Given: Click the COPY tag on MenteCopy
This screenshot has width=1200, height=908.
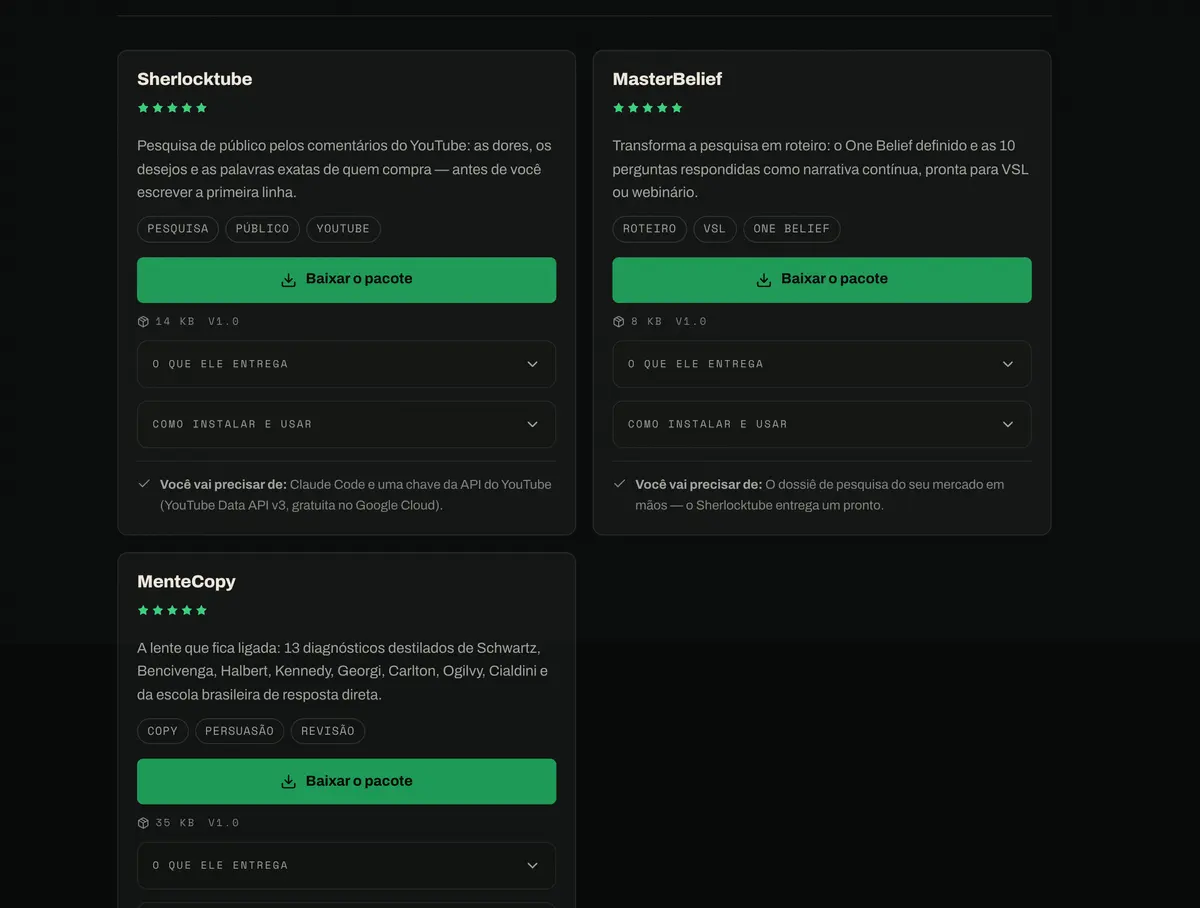Looking at the screenshot, I should coord(163,731).
